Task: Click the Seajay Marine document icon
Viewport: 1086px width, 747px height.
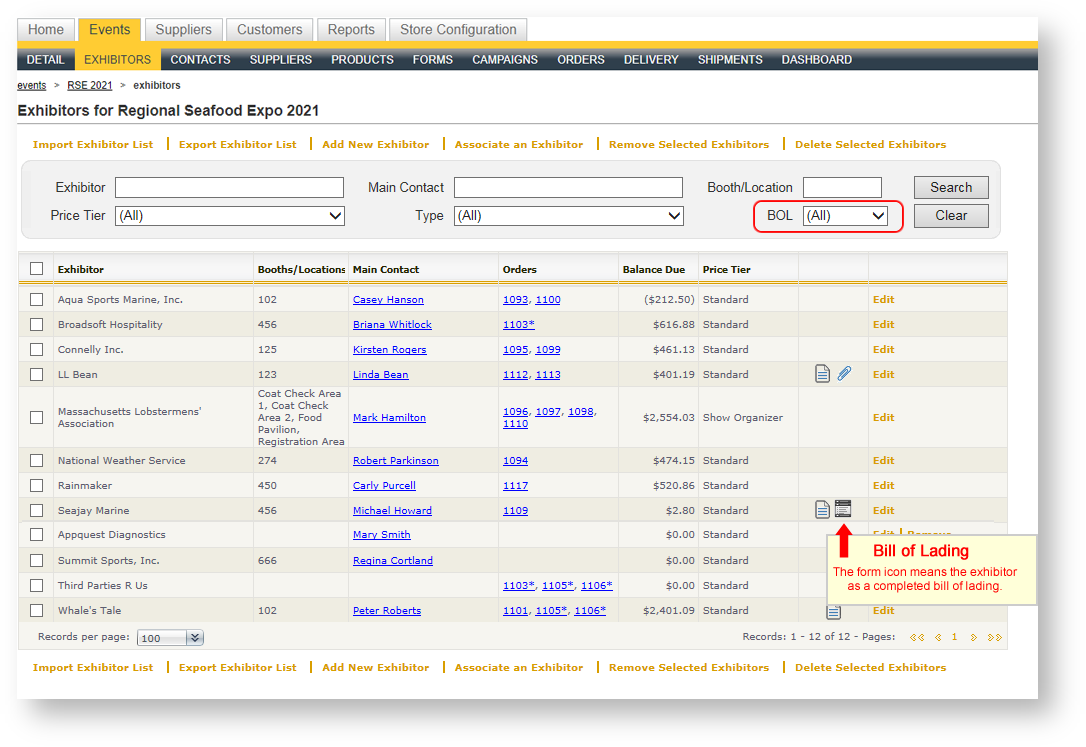Action: [822, 510]
